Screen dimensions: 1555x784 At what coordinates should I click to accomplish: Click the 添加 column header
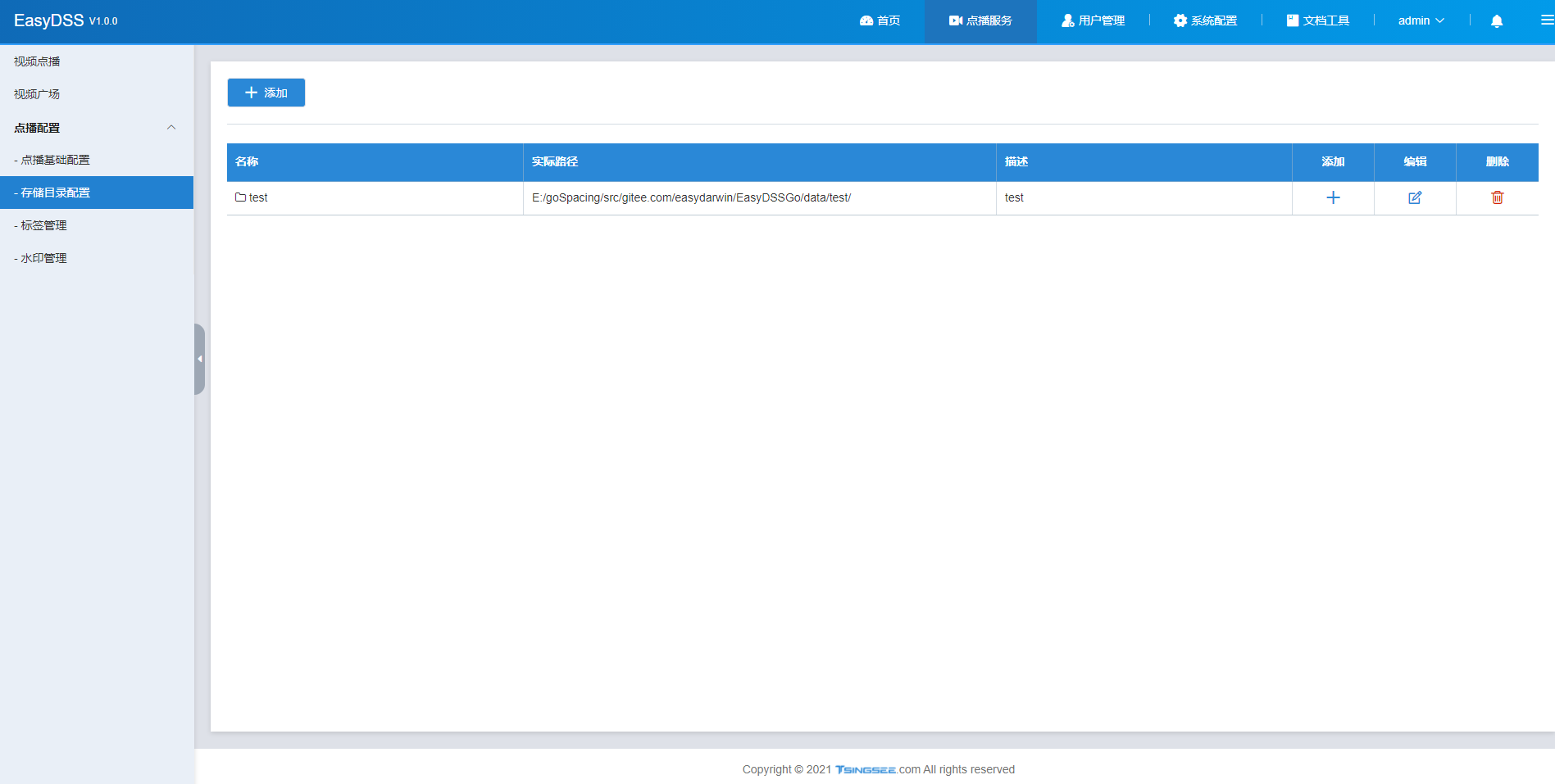coord(1333,161)
